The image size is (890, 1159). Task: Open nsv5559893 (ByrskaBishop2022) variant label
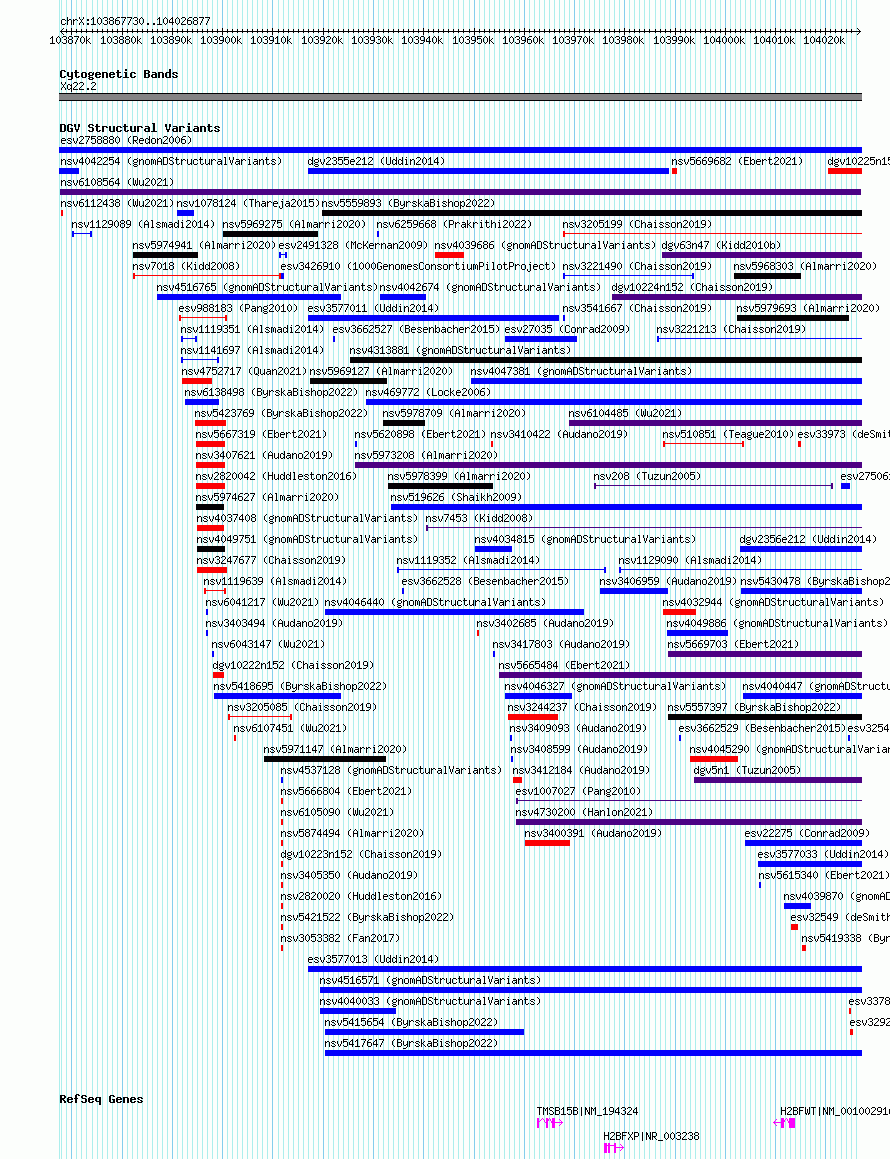(x=408, y=203)
